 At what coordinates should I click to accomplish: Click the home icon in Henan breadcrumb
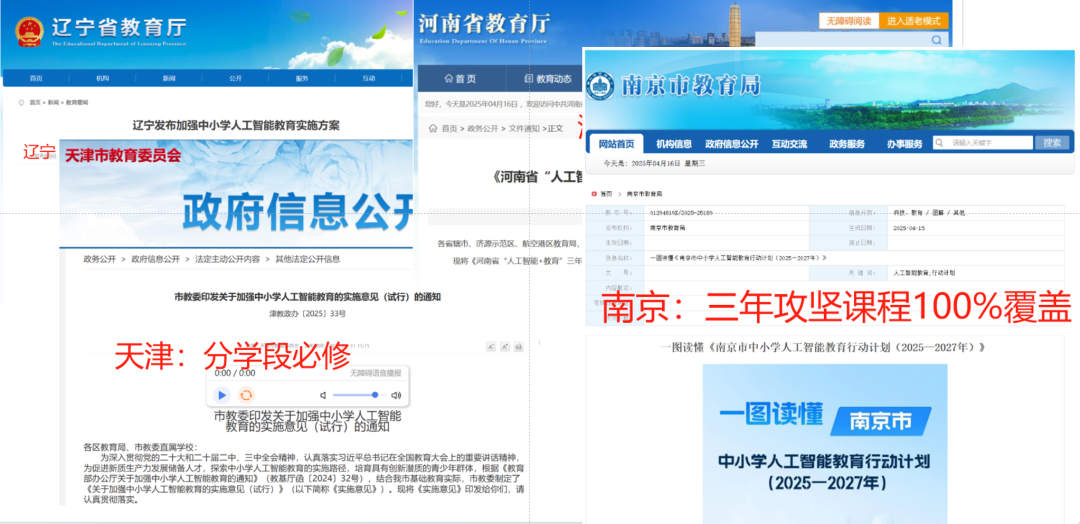[433, 128]
